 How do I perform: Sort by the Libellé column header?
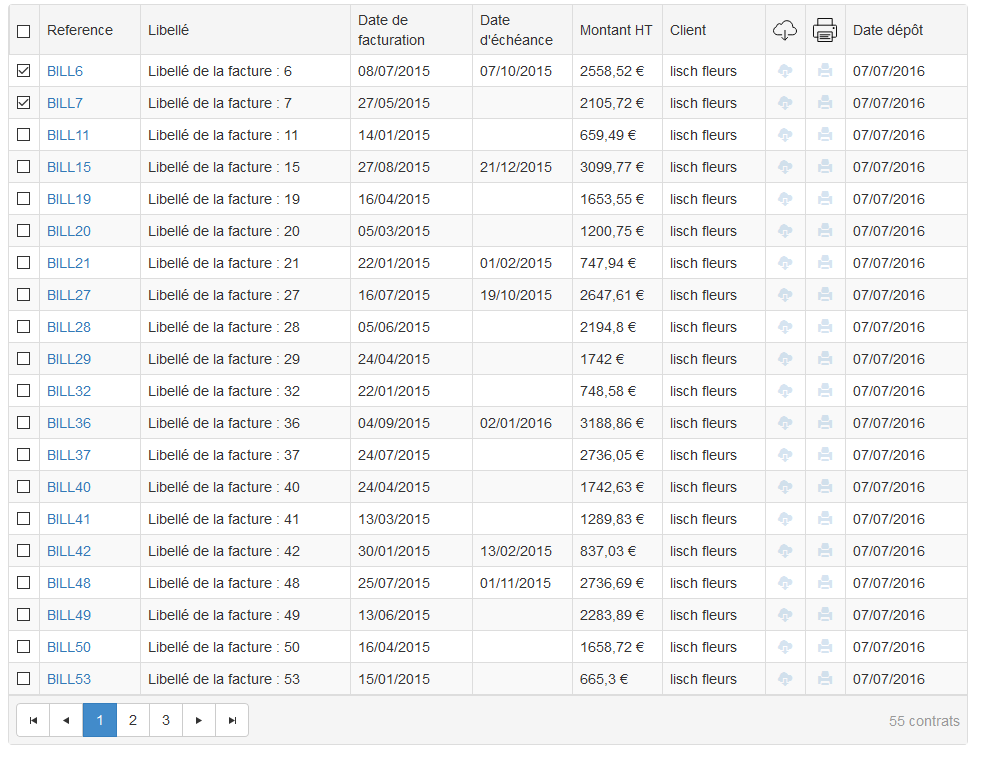pos(168,30)
